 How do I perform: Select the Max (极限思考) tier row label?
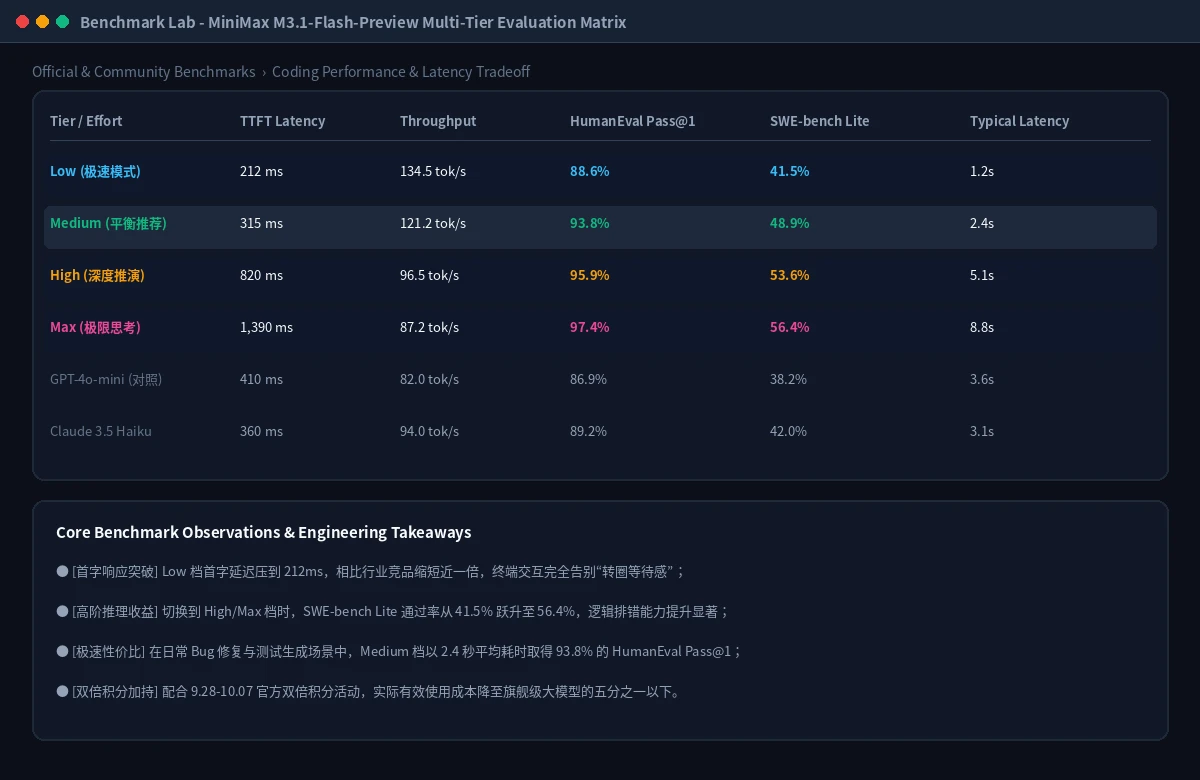point(95,327)
